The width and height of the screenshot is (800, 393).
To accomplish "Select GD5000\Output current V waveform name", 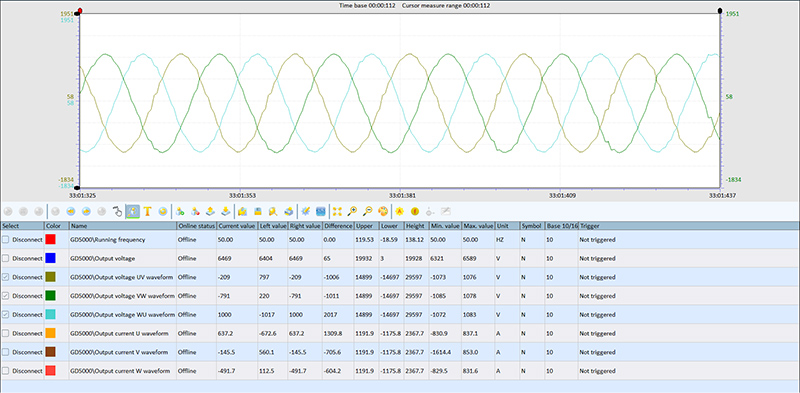I will pyautogui.click(x=122, y=352).
